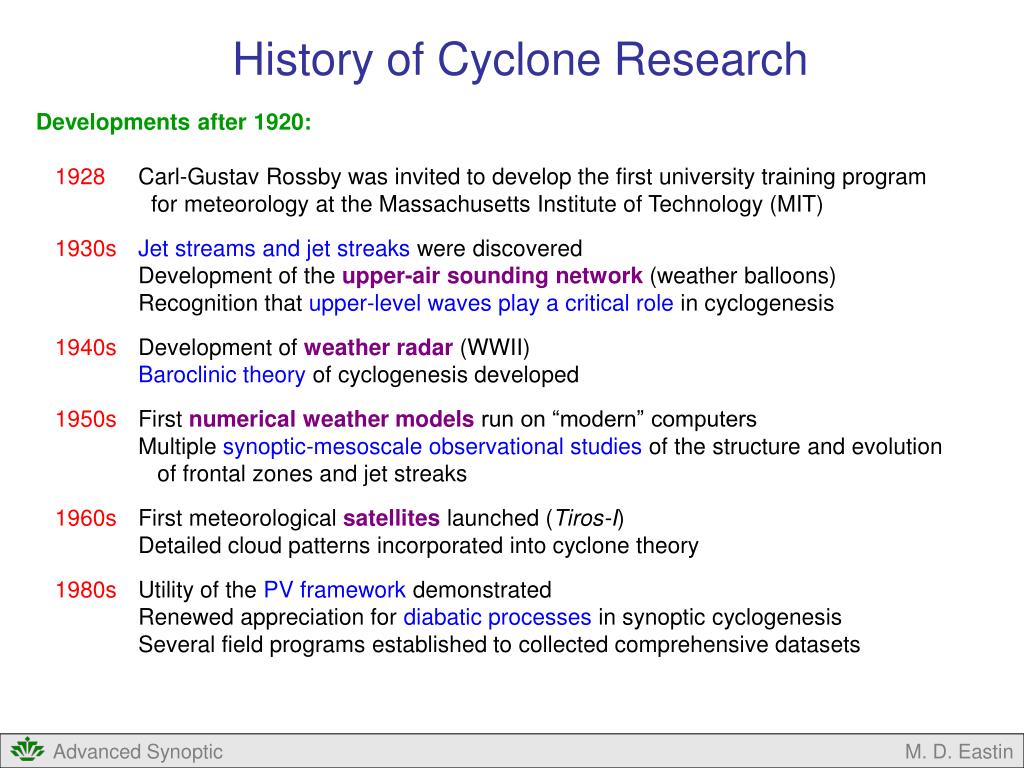Click the '1950s' decade label
This screenshot has height=768, width=1024.
(x=86, y=419)
